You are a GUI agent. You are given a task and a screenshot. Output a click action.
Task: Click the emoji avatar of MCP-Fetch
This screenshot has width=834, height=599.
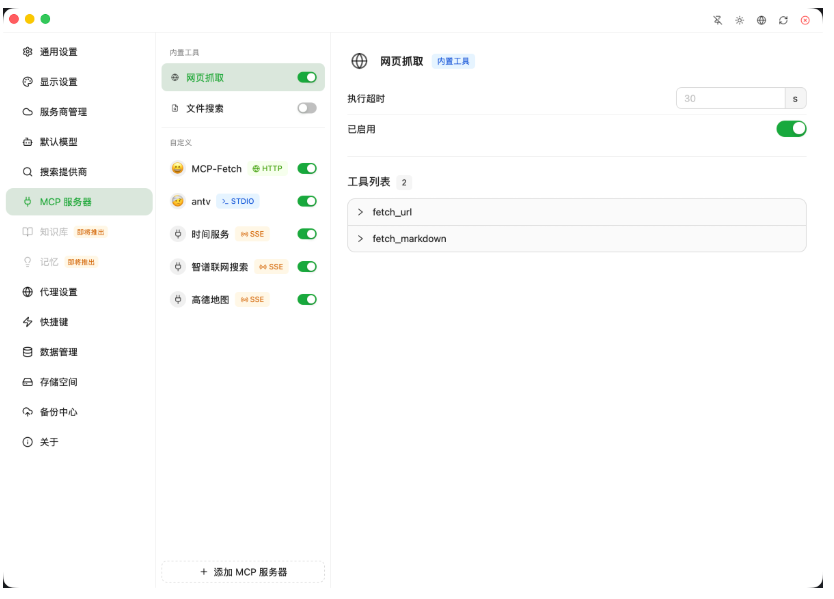pos(178,169)
